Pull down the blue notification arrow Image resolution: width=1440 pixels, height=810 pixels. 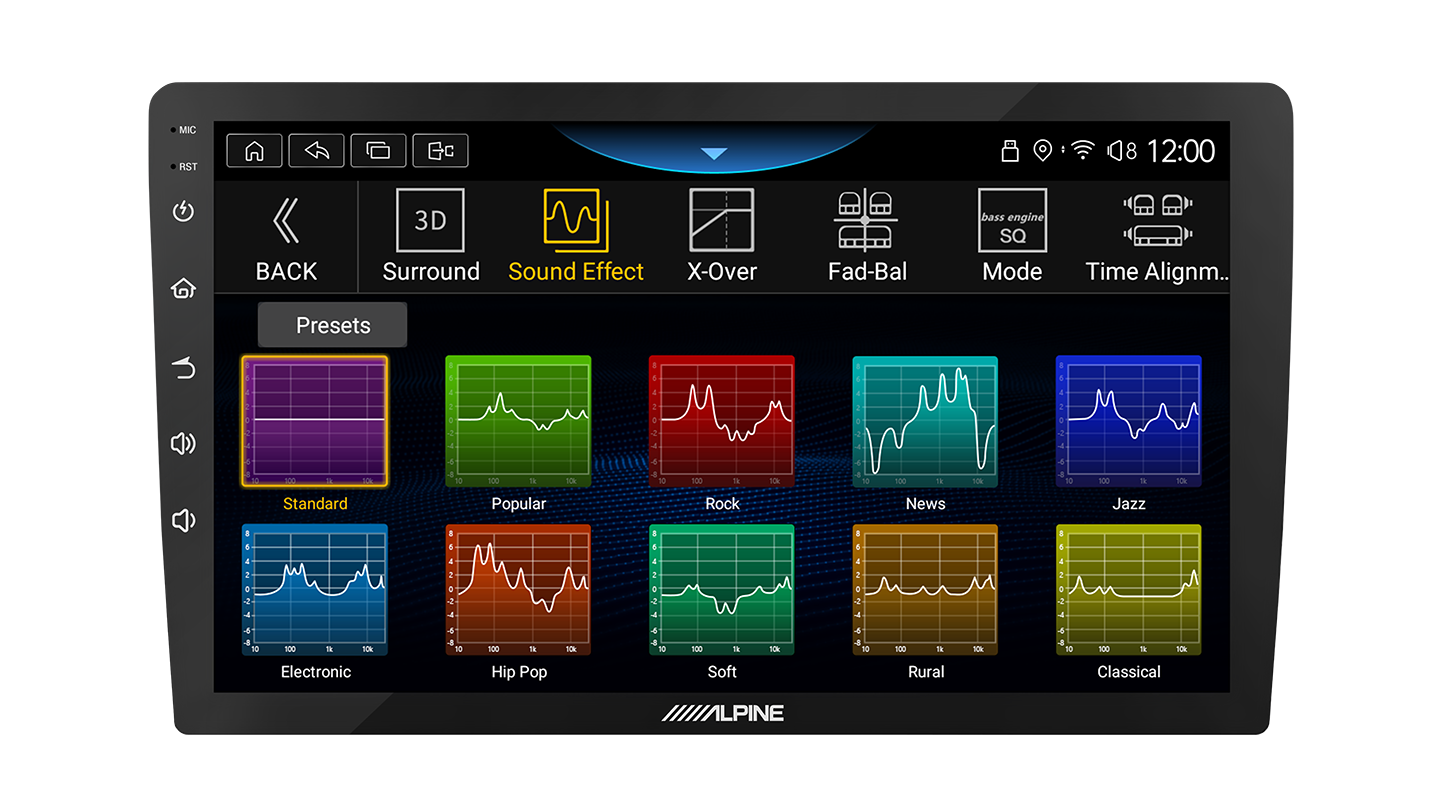click(713, 154)
